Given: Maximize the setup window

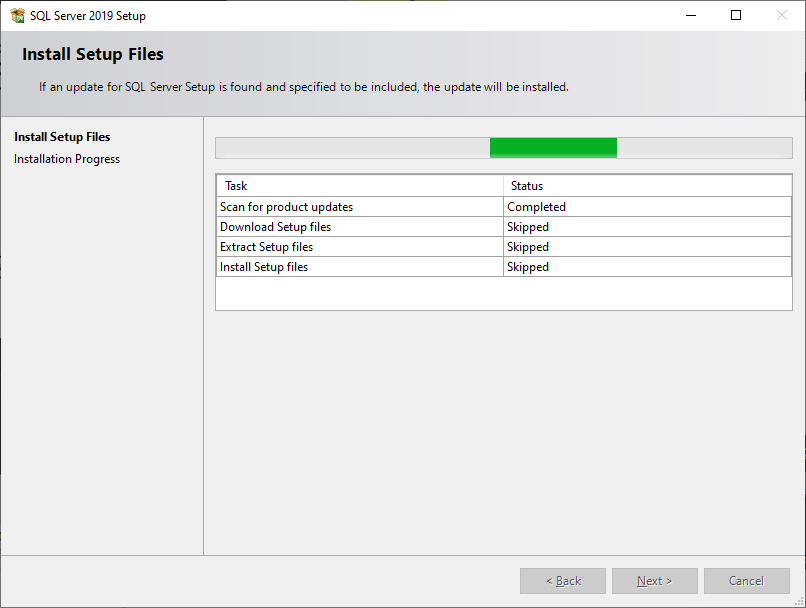Looking at the screenshot, I should coord(737,15).
